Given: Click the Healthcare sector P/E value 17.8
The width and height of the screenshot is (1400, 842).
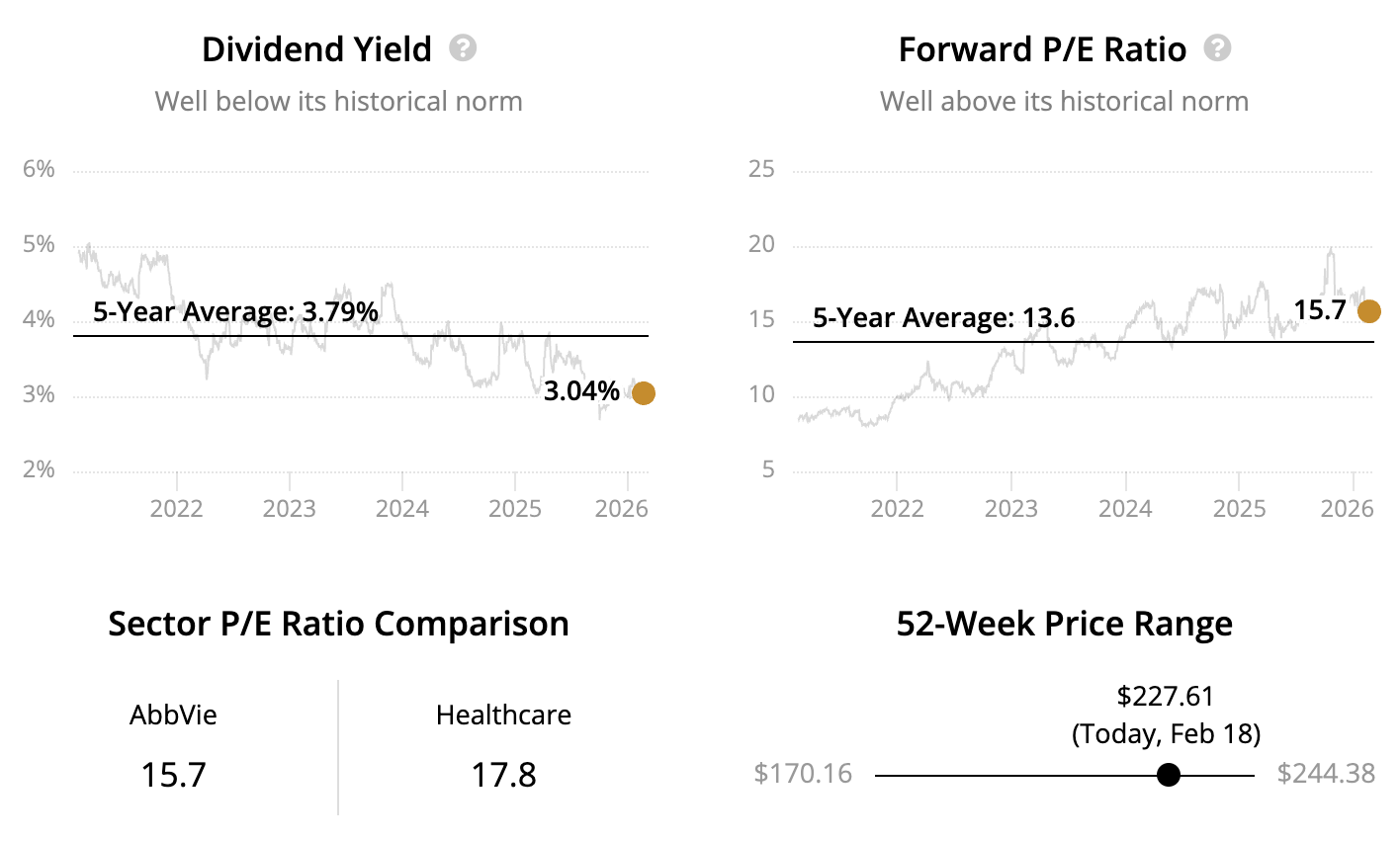Looking at the screenshot, I should (x=503, y=775).
